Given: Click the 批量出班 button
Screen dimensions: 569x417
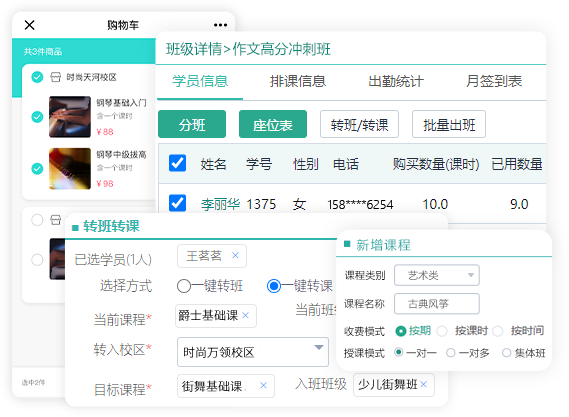Looking at the screenshot, I should coord(449,124).
